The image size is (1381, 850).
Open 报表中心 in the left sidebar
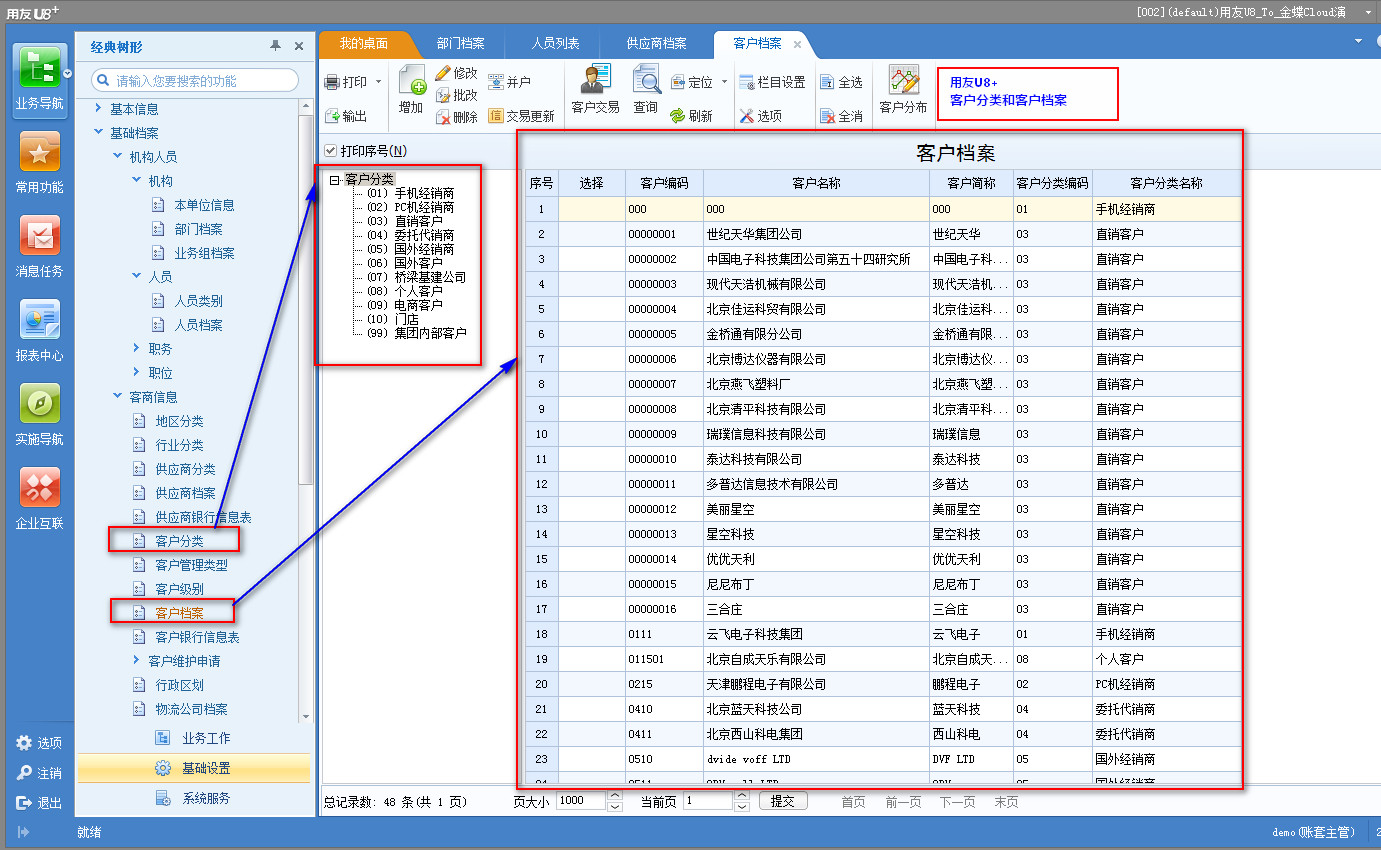click(40, 332)
